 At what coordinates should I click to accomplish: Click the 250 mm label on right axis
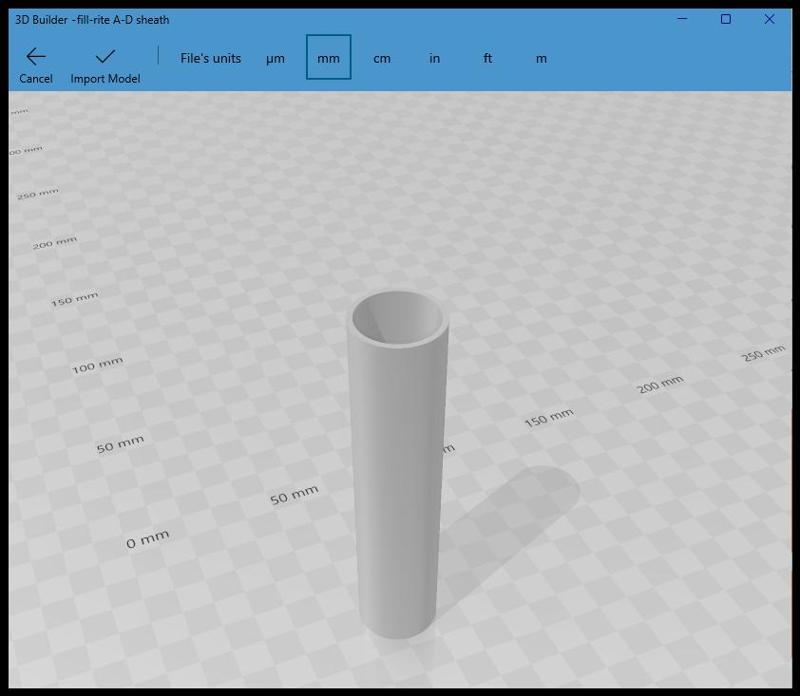[x=763, y=353]
